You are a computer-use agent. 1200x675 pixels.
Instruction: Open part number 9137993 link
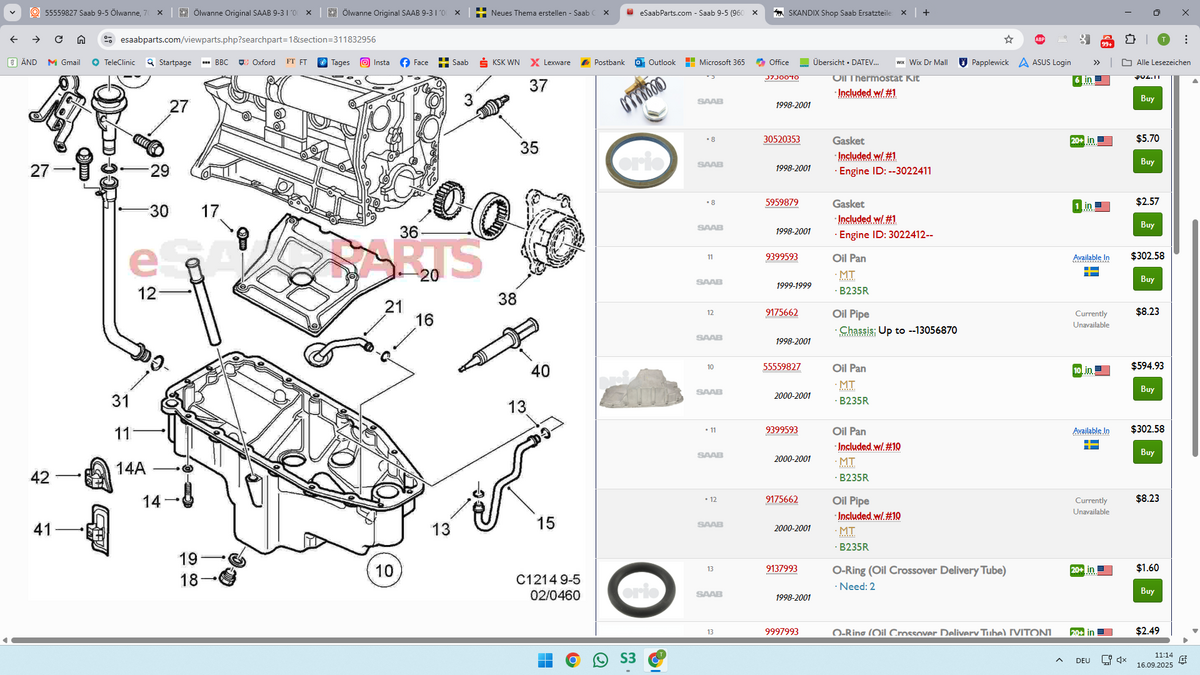tap(781, 569)
